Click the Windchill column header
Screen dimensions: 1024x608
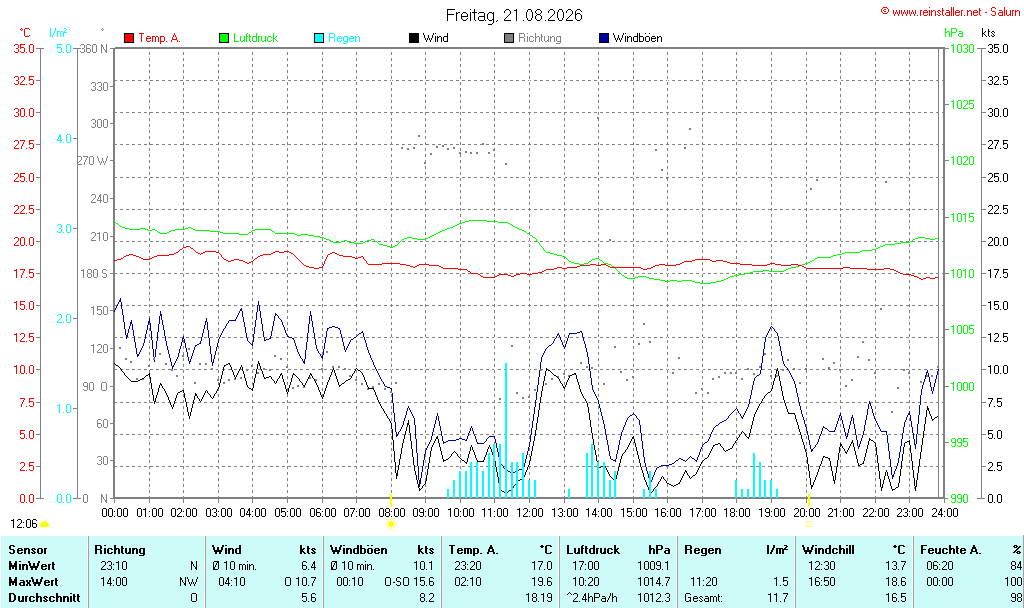pos(828,550)
